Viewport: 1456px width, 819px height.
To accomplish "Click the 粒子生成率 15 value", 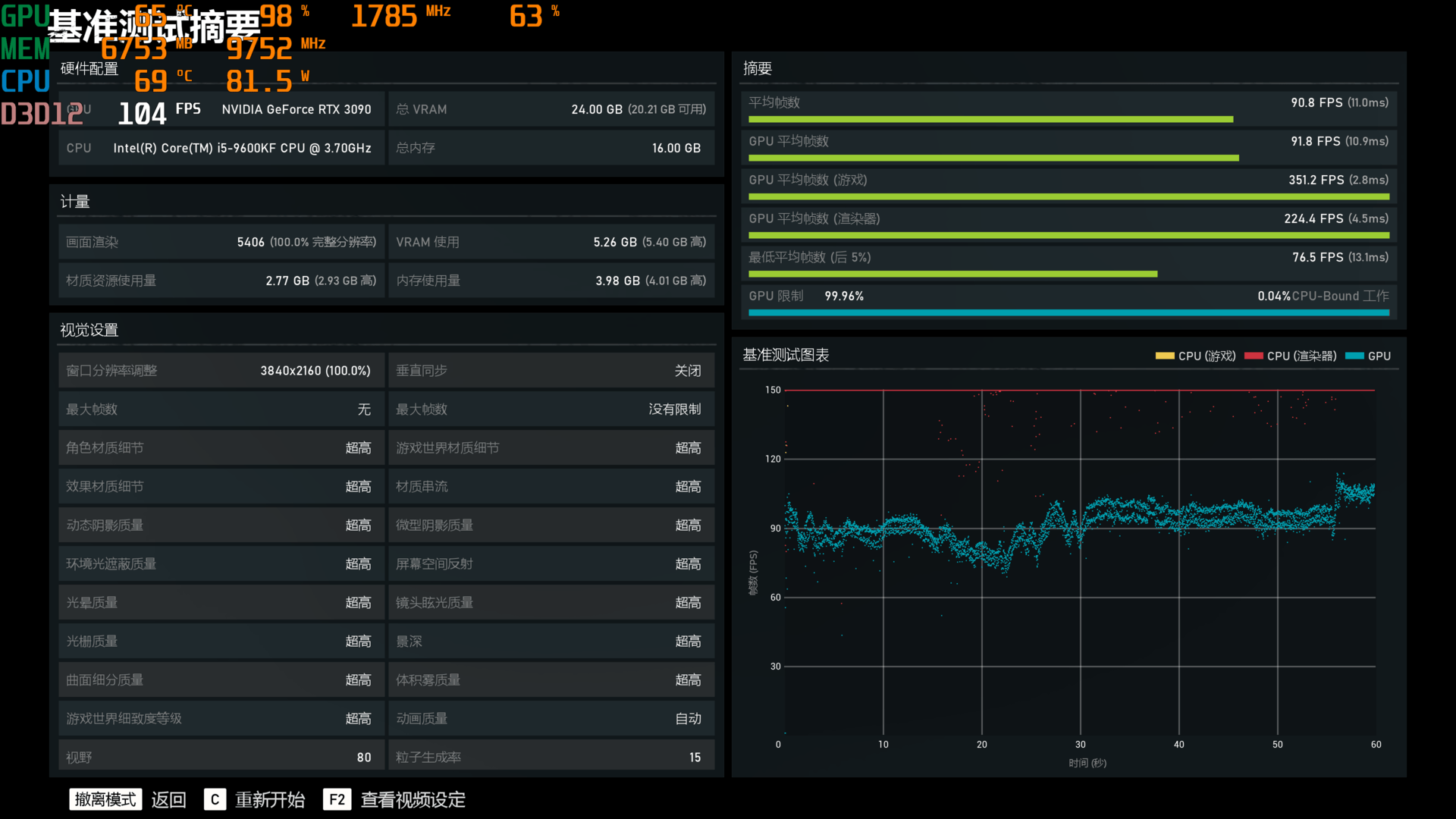I will point(695,758).
